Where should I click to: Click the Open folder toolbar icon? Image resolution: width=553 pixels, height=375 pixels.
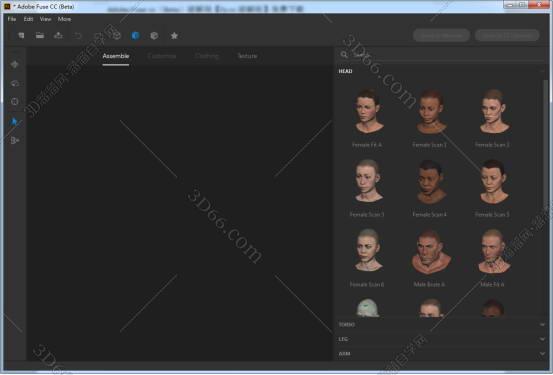coord(40,36)
